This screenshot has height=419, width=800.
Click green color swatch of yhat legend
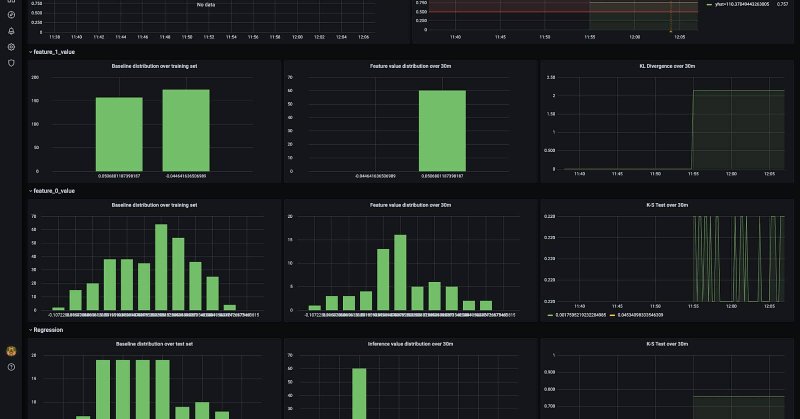click(x=709, y=4)
